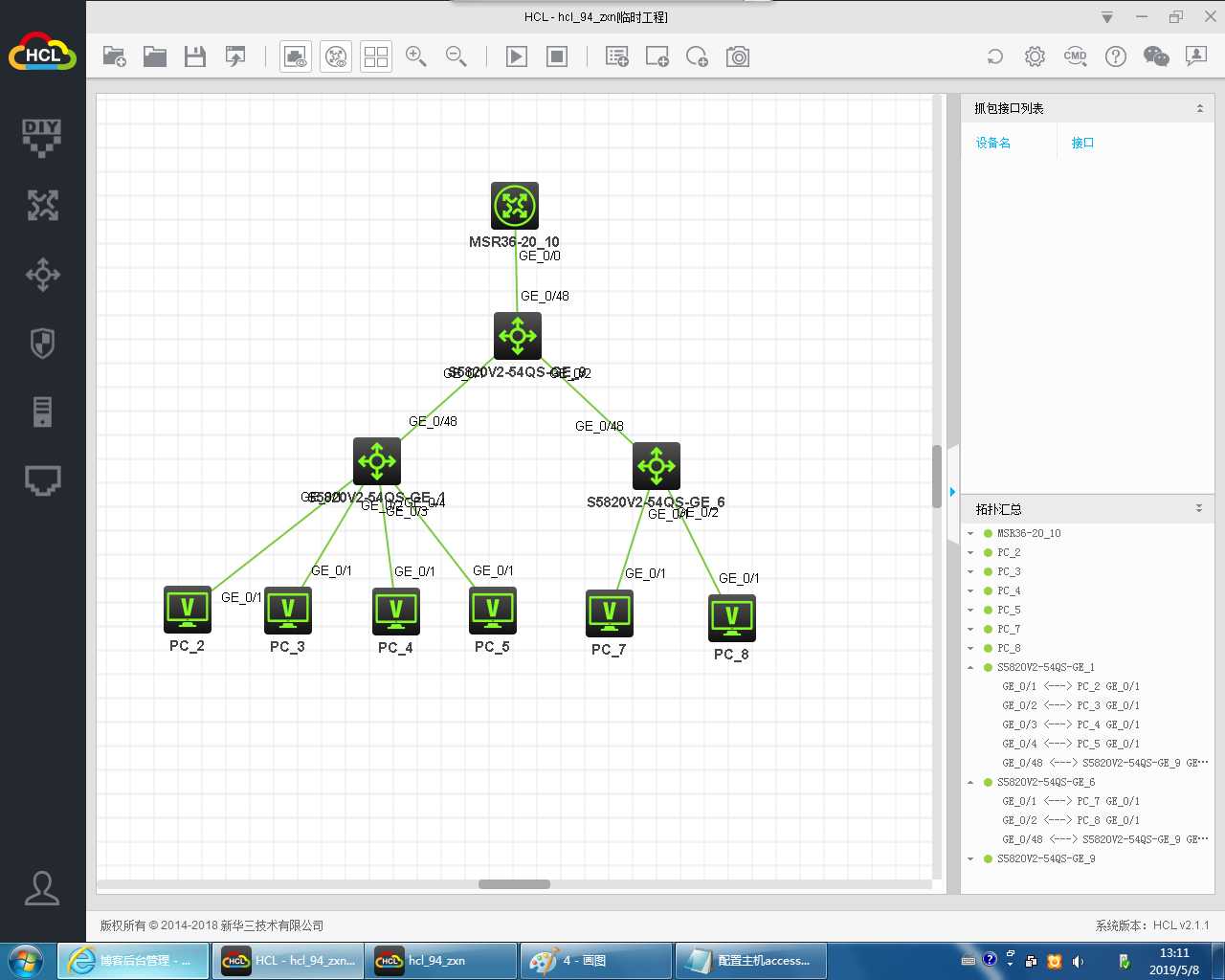Select the PC_5 host on canvas
The image size is (1225, 980).
click(x=493, y=611)
